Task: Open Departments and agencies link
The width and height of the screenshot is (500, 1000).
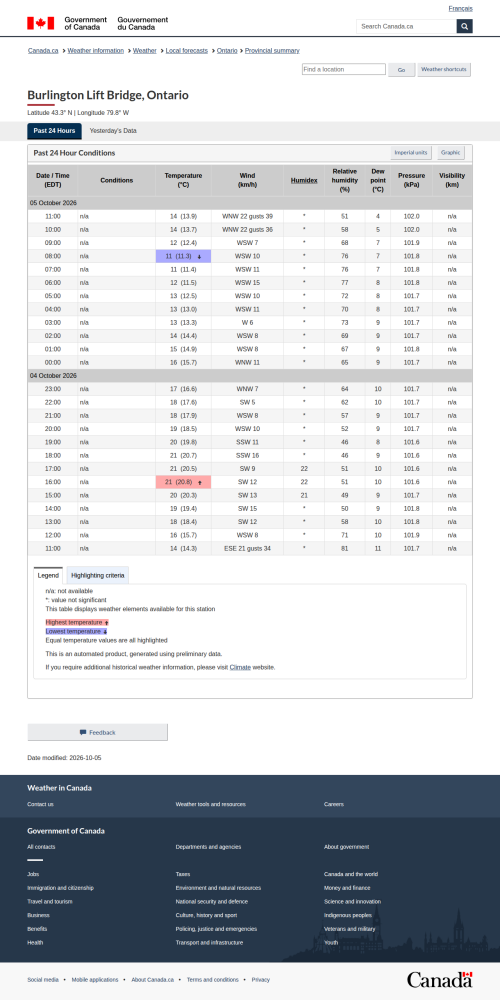Action: [x=209, y=847]
